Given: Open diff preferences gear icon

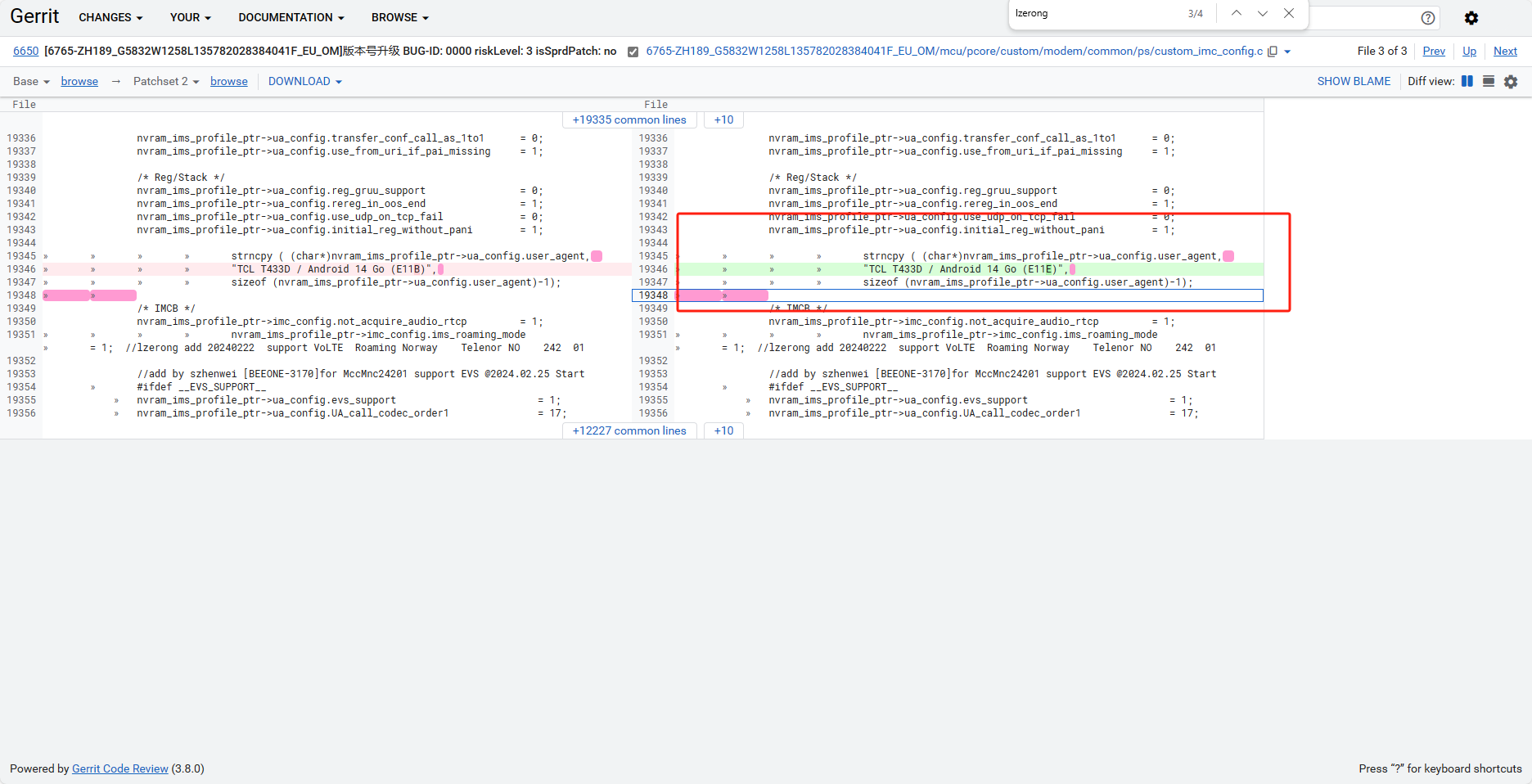Looking at the screenshot, I should click(1511, 82).
